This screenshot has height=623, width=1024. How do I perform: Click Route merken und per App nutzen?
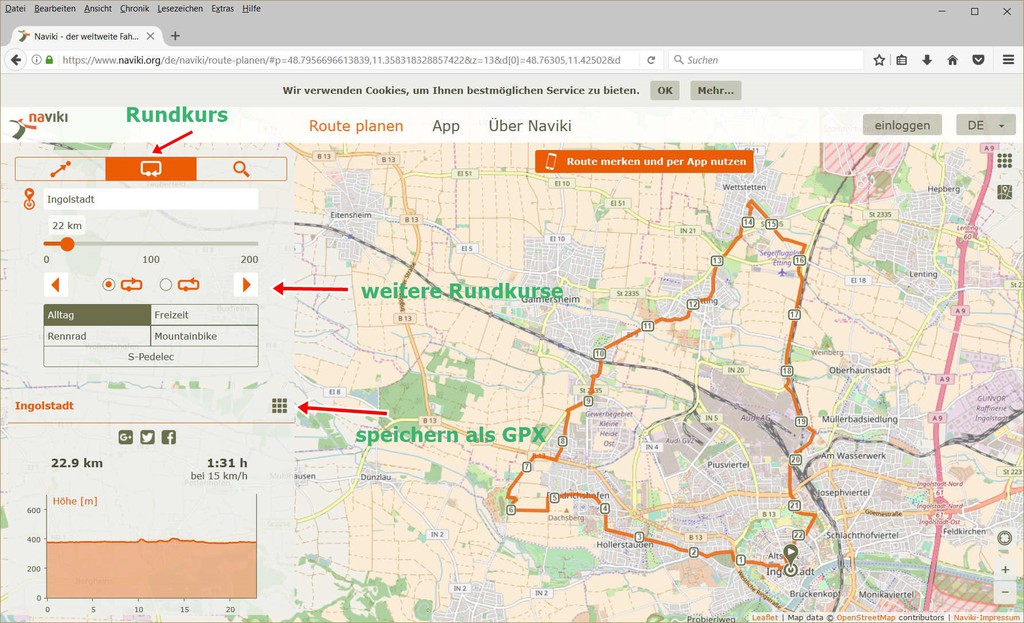(x=644, y=161)
